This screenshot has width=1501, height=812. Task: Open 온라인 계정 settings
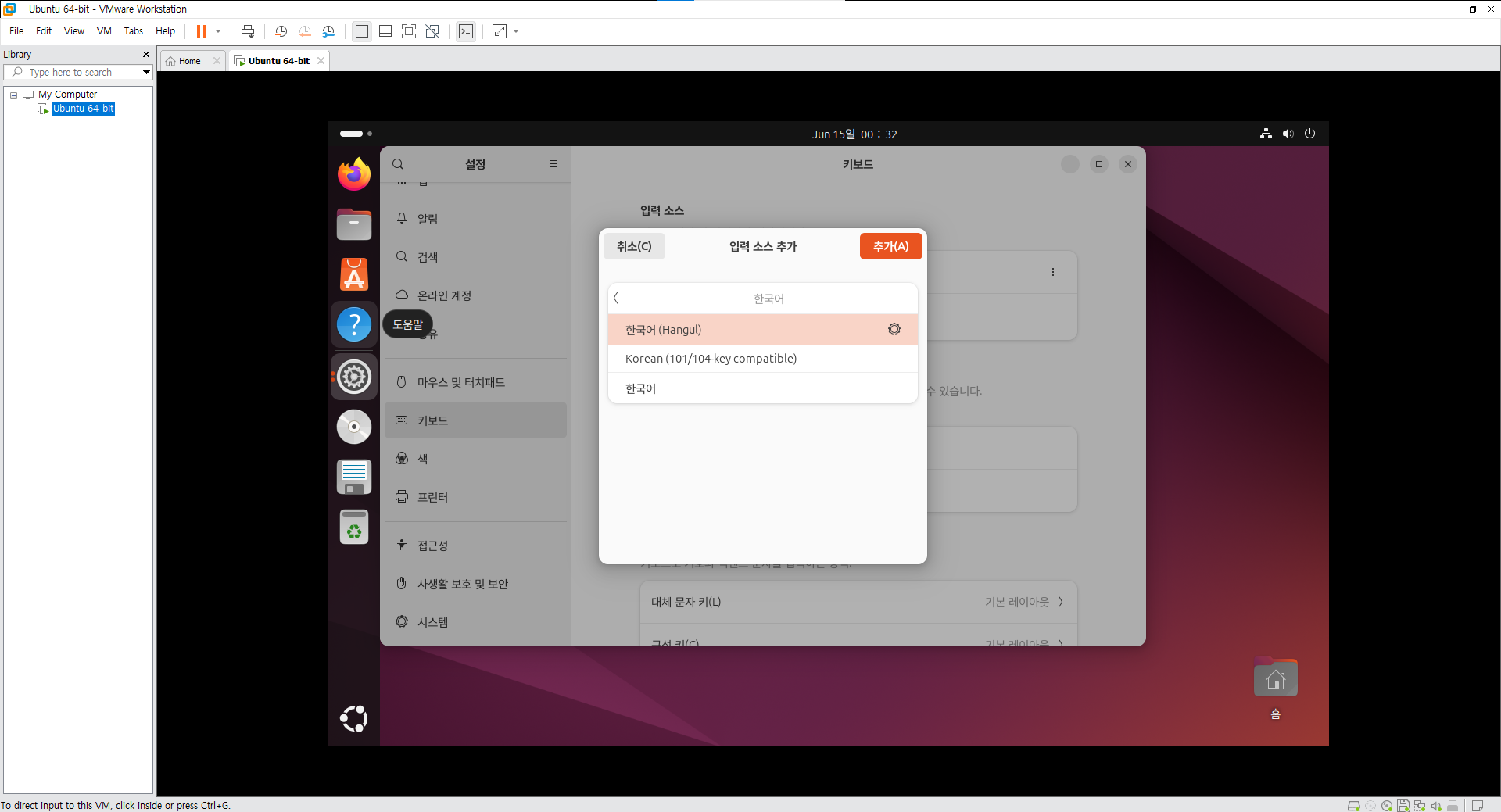pyautogui.click(x=475, y=295)
